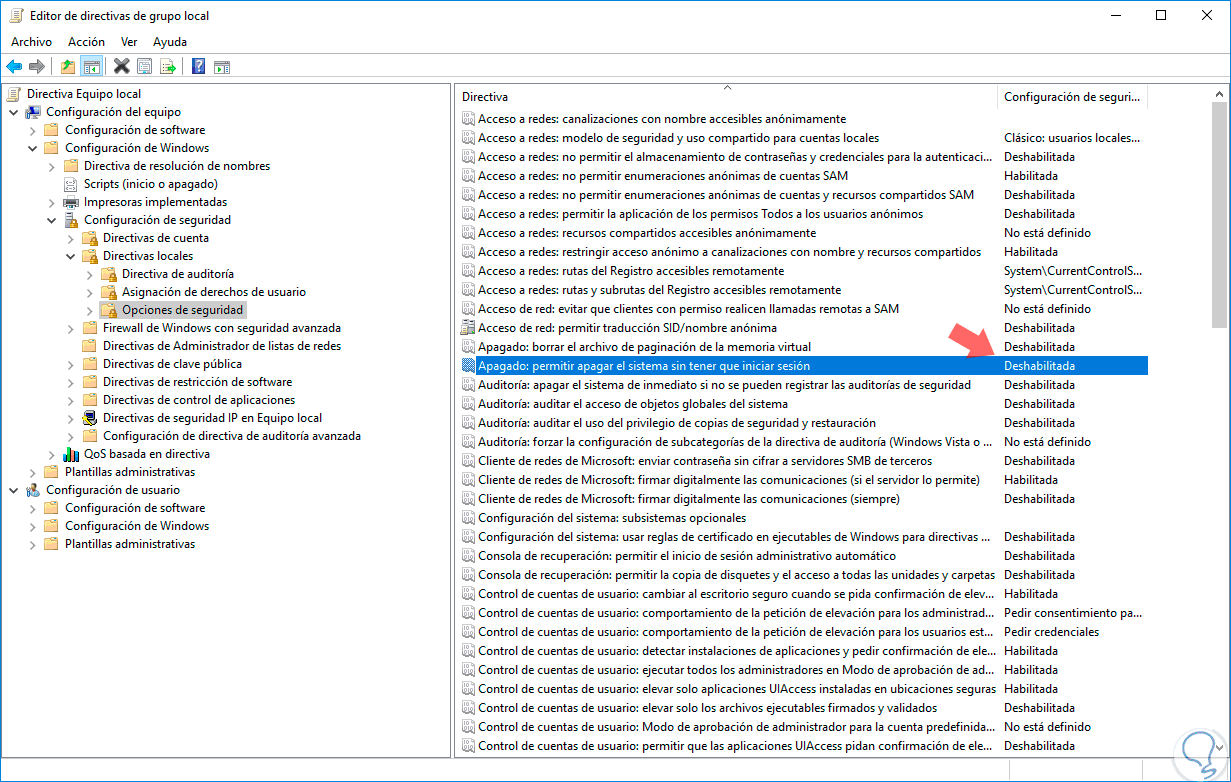Image resolution: width=1231 pixels, height=782 pixels.
Task: Open Properties from the toolbar icon
Action: pyautogui.click(x=145, y=67)
